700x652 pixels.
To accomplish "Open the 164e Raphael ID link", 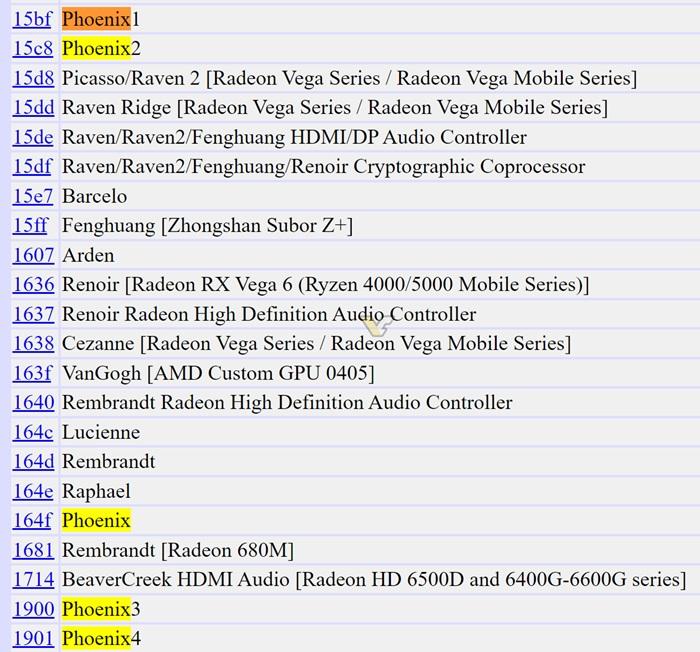I will coord(33,491).
